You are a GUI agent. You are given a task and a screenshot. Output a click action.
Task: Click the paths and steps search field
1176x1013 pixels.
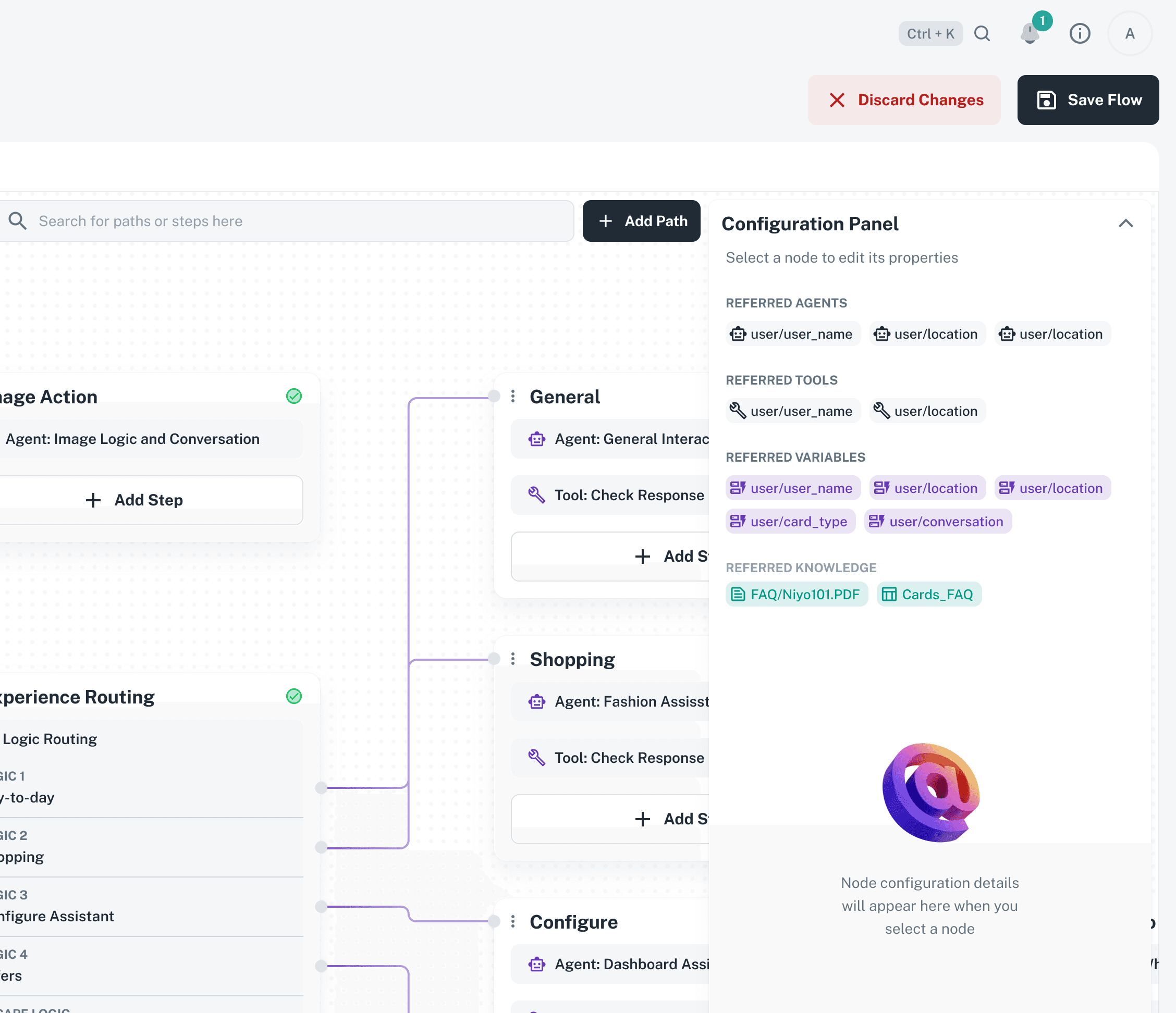click(x=284, y=221)
